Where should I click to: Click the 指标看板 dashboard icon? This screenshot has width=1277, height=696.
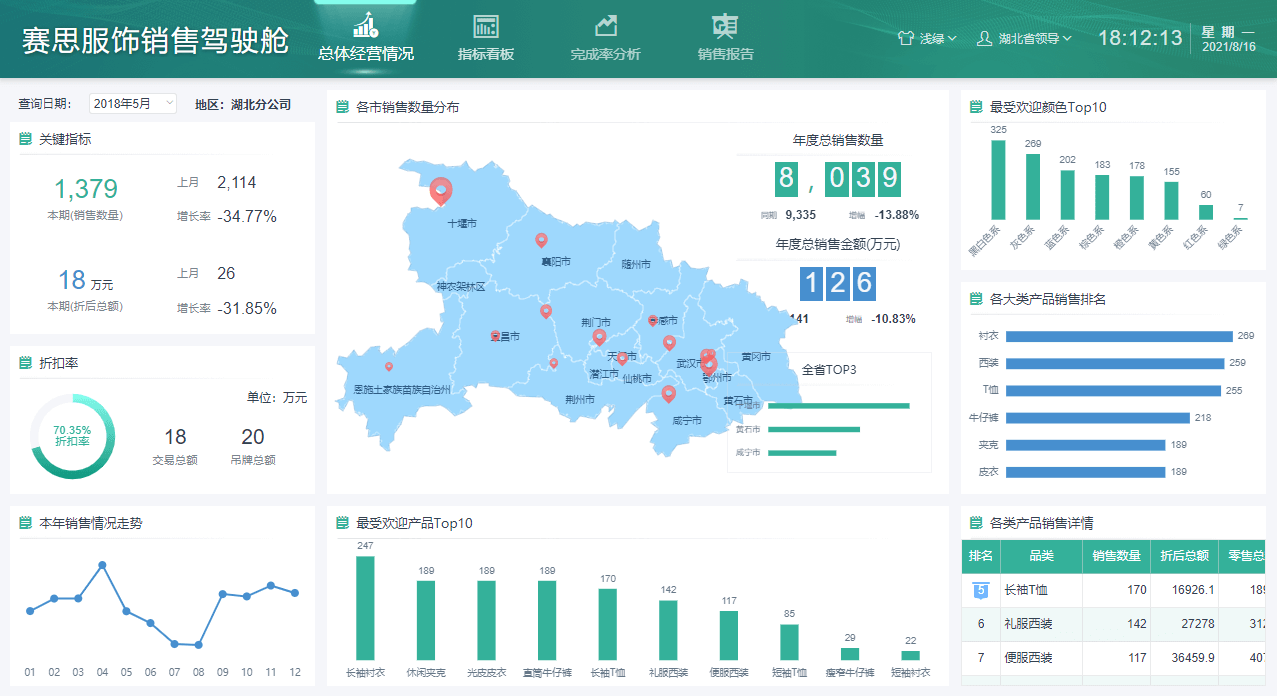point(486,27)
